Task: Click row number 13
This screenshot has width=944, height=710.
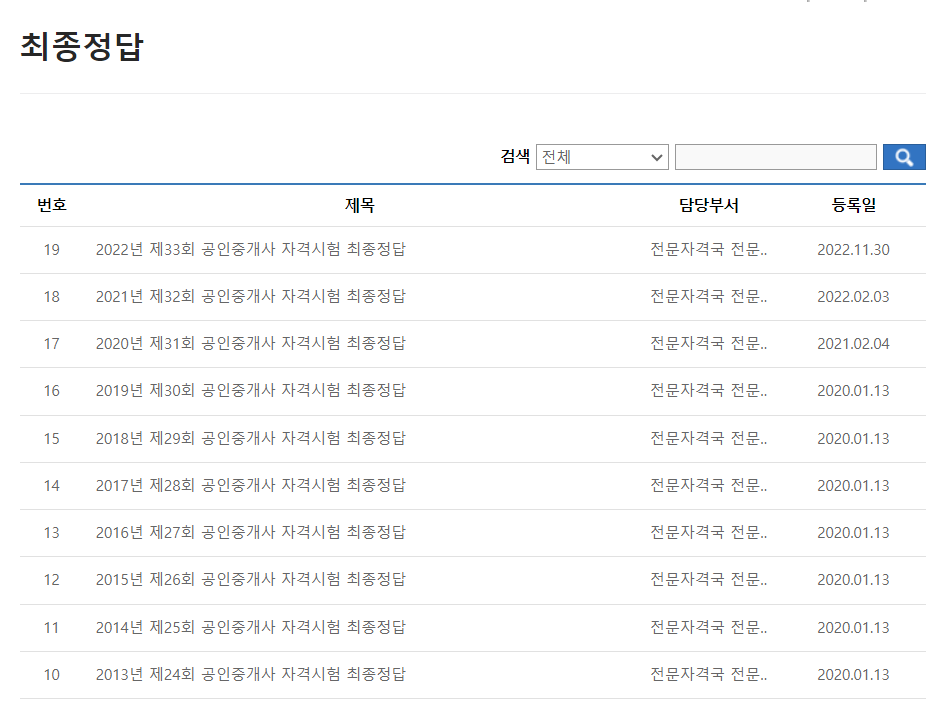Action: point(52,533)
